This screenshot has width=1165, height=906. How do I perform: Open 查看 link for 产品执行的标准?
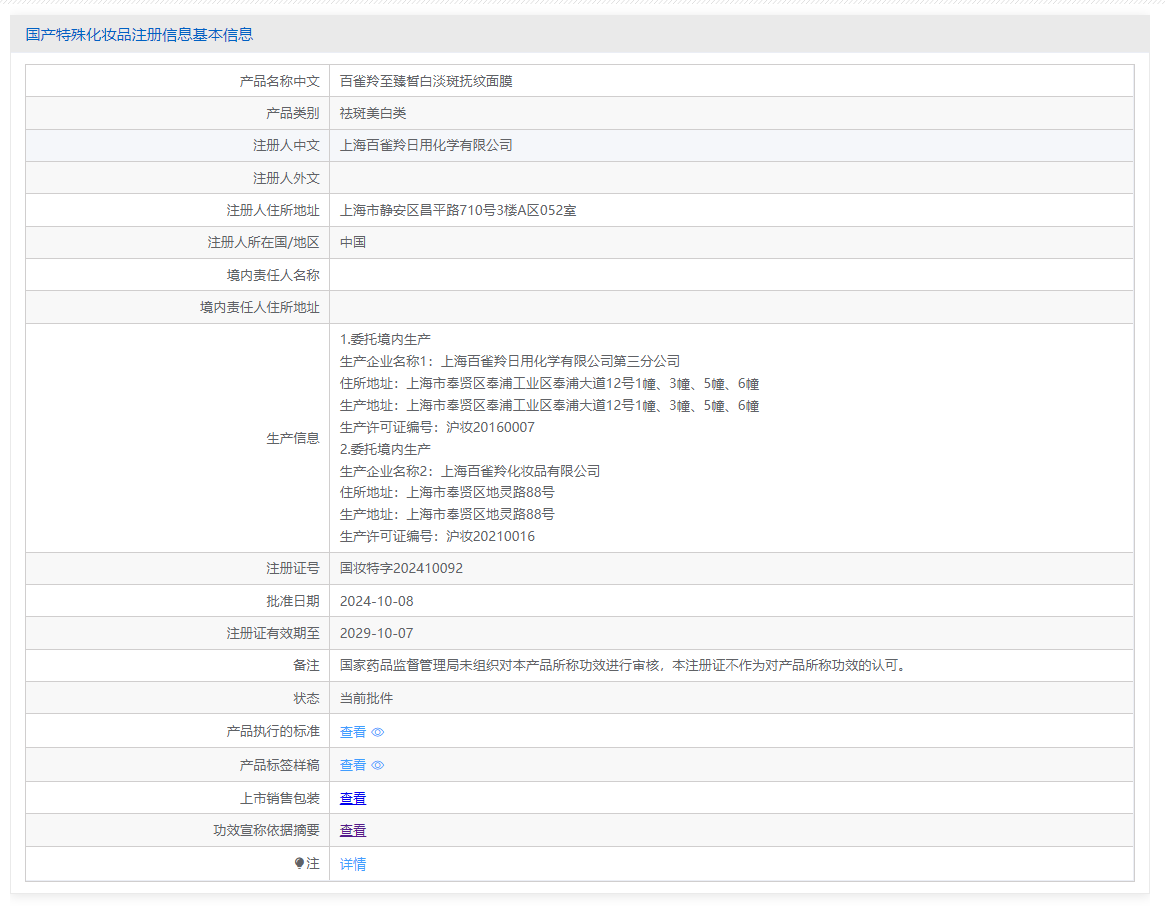click(x=353, y=732)
